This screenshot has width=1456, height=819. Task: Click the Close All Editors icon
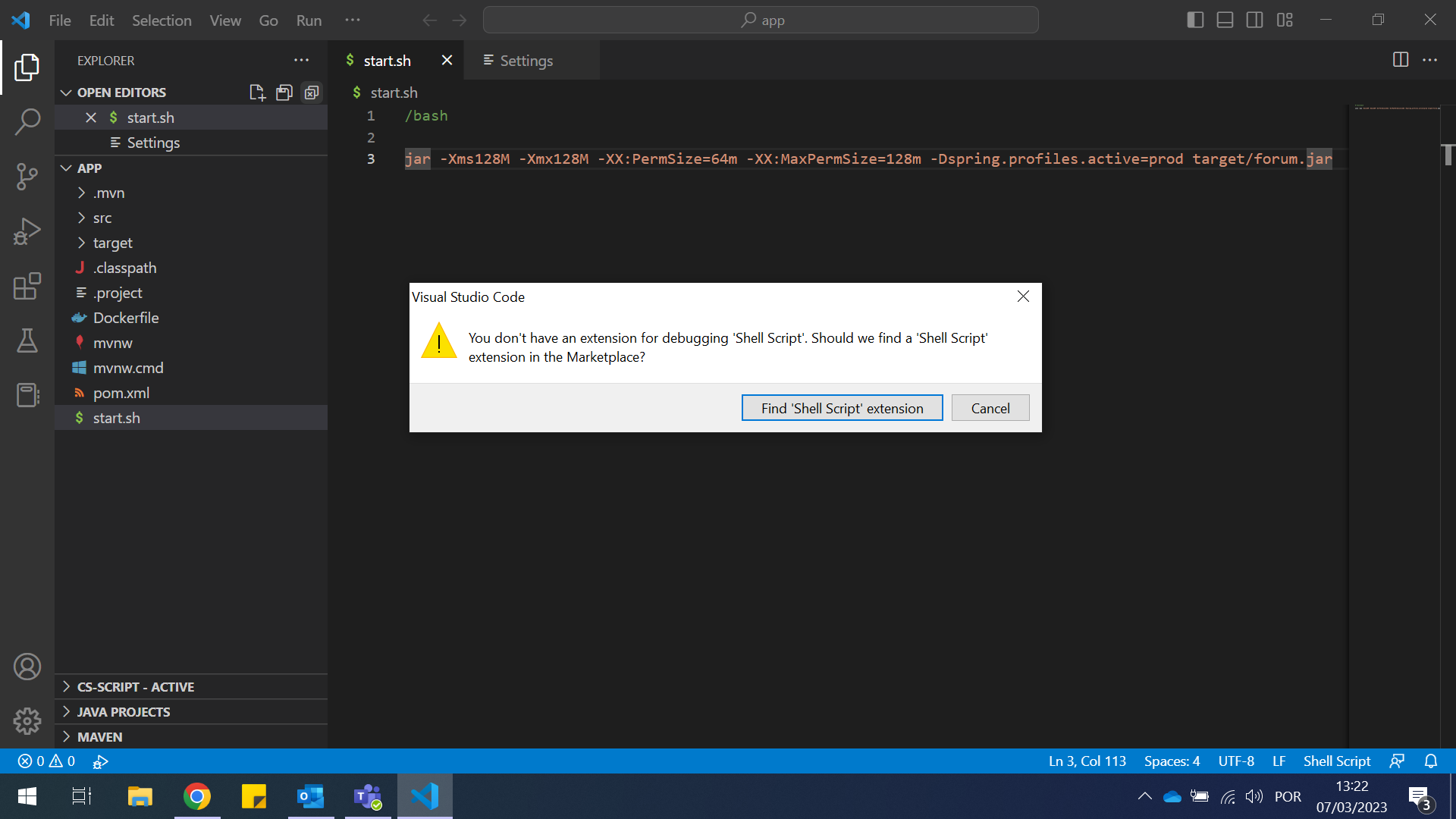coord(312,93)
